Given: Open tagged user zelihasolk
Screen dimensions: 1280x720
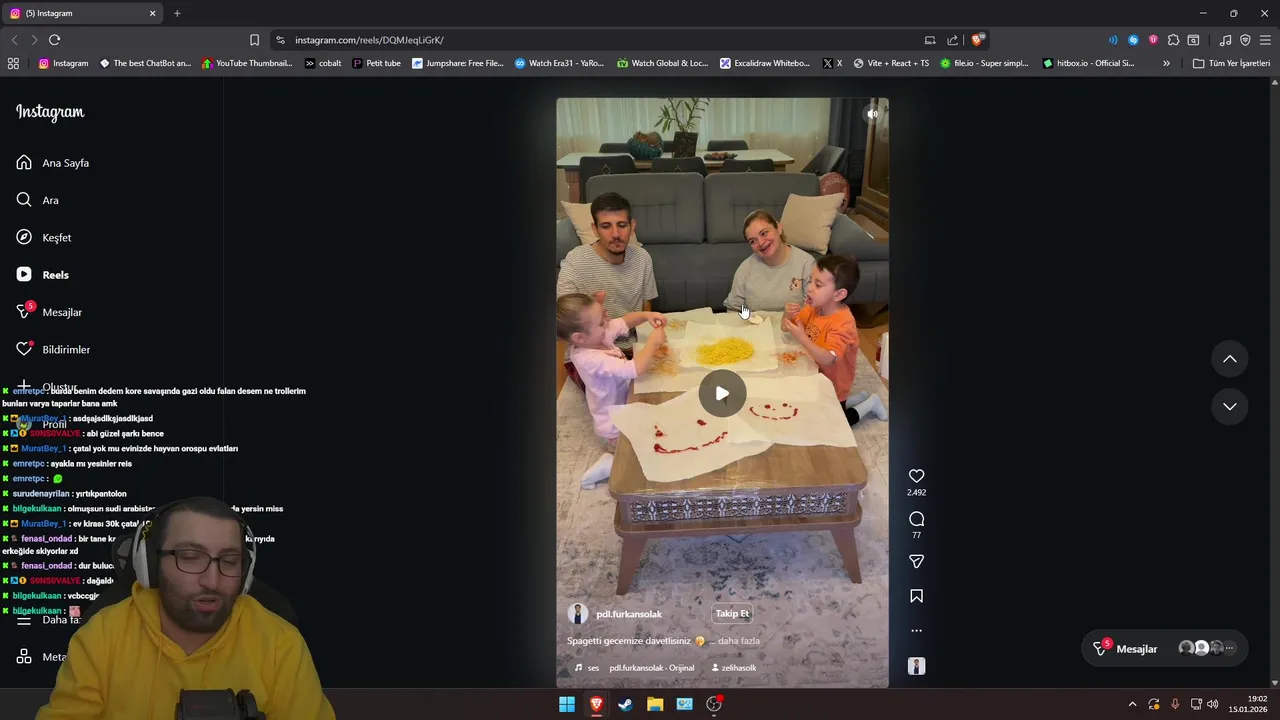Looking at the screenshot, I should click(x=733, y=668).
